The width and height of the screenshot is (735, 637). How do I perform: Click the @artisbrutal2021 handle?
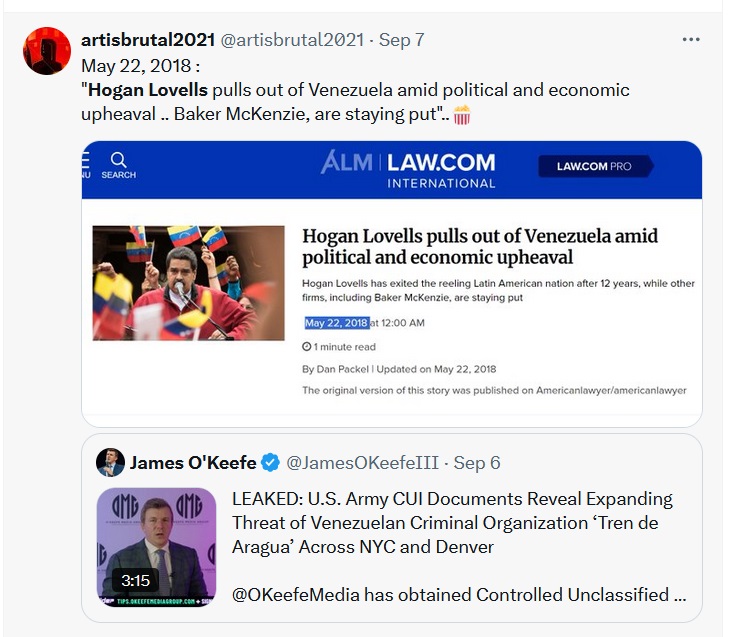point(292,40)
